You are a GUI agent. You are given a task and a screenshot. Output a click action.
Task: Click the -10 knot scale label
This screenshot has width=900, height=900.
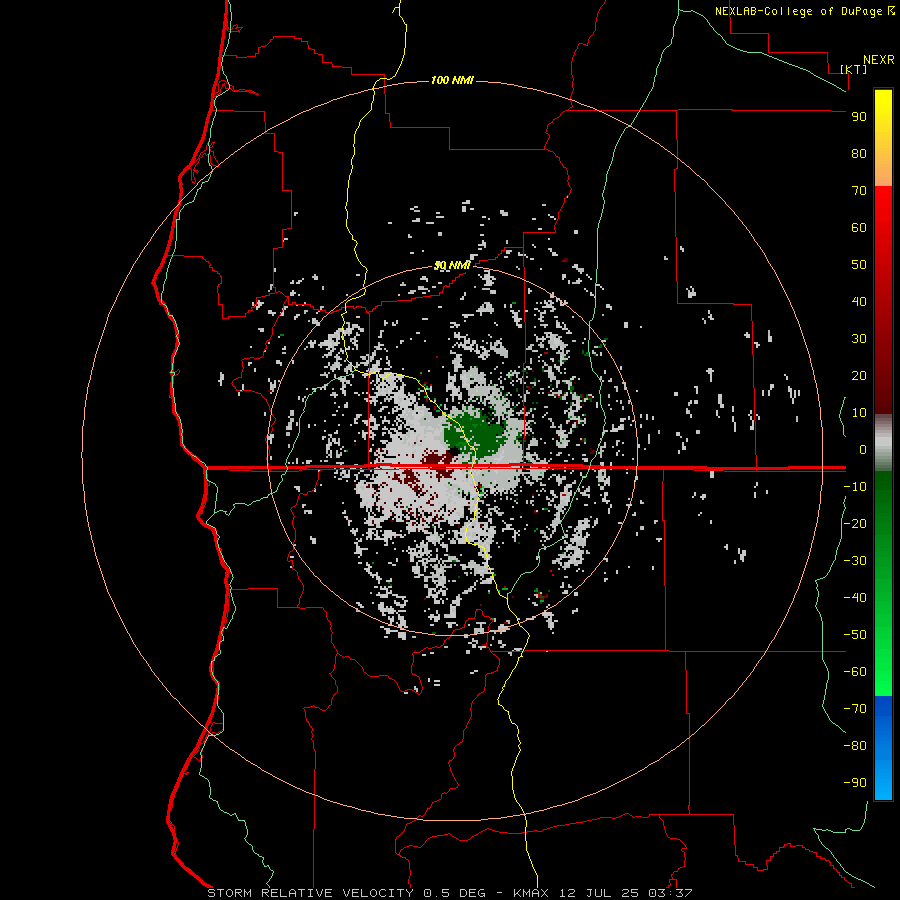coord(855,487)
